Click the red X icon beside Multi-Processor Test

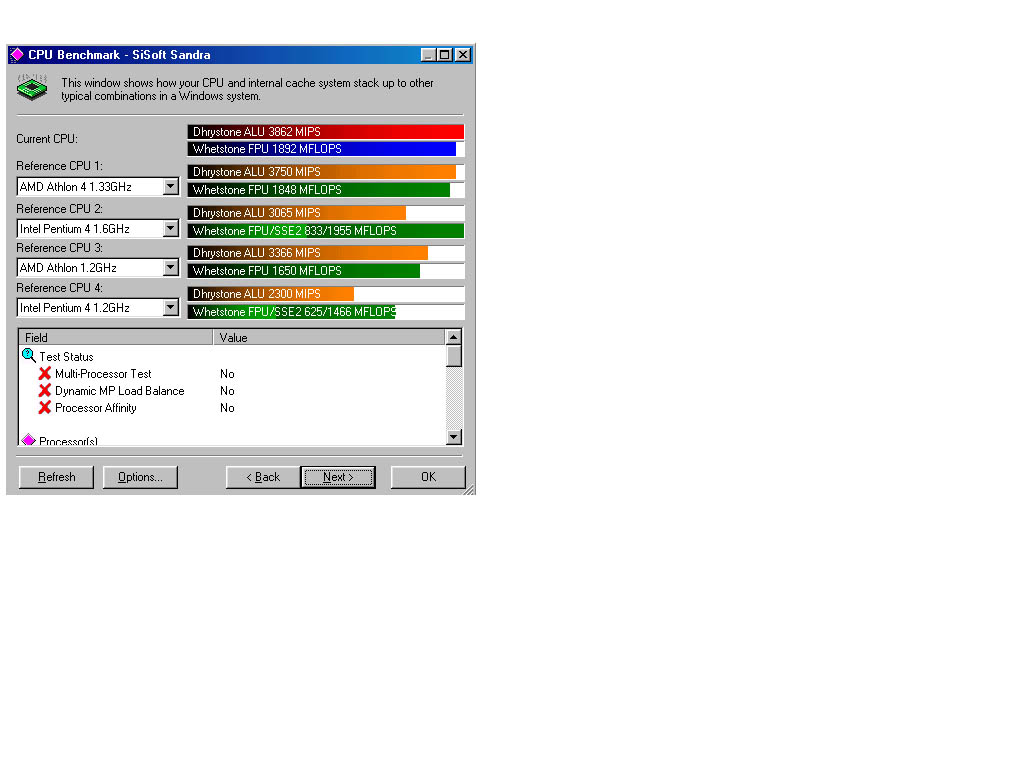[44, 374]
